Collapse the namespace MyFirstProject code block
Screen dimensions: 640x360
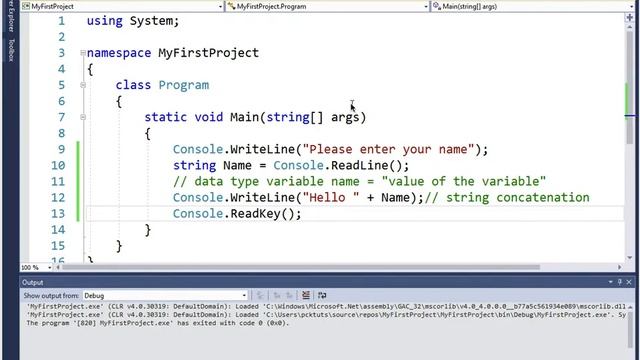point(83,53)
